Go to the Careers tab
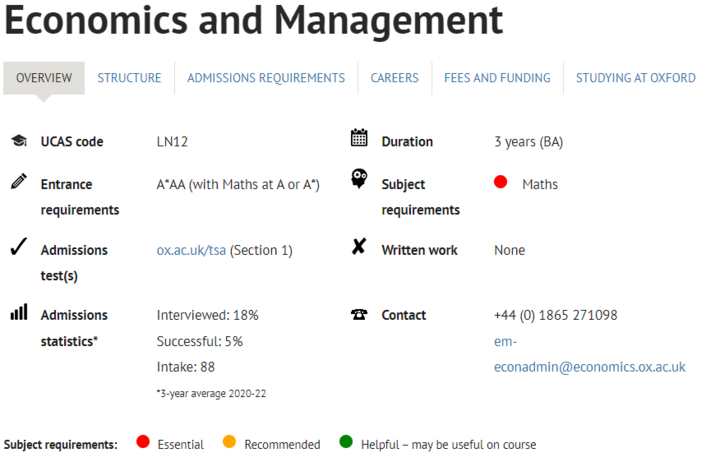This screenshot has width=720, height=462. coord(394,78)
